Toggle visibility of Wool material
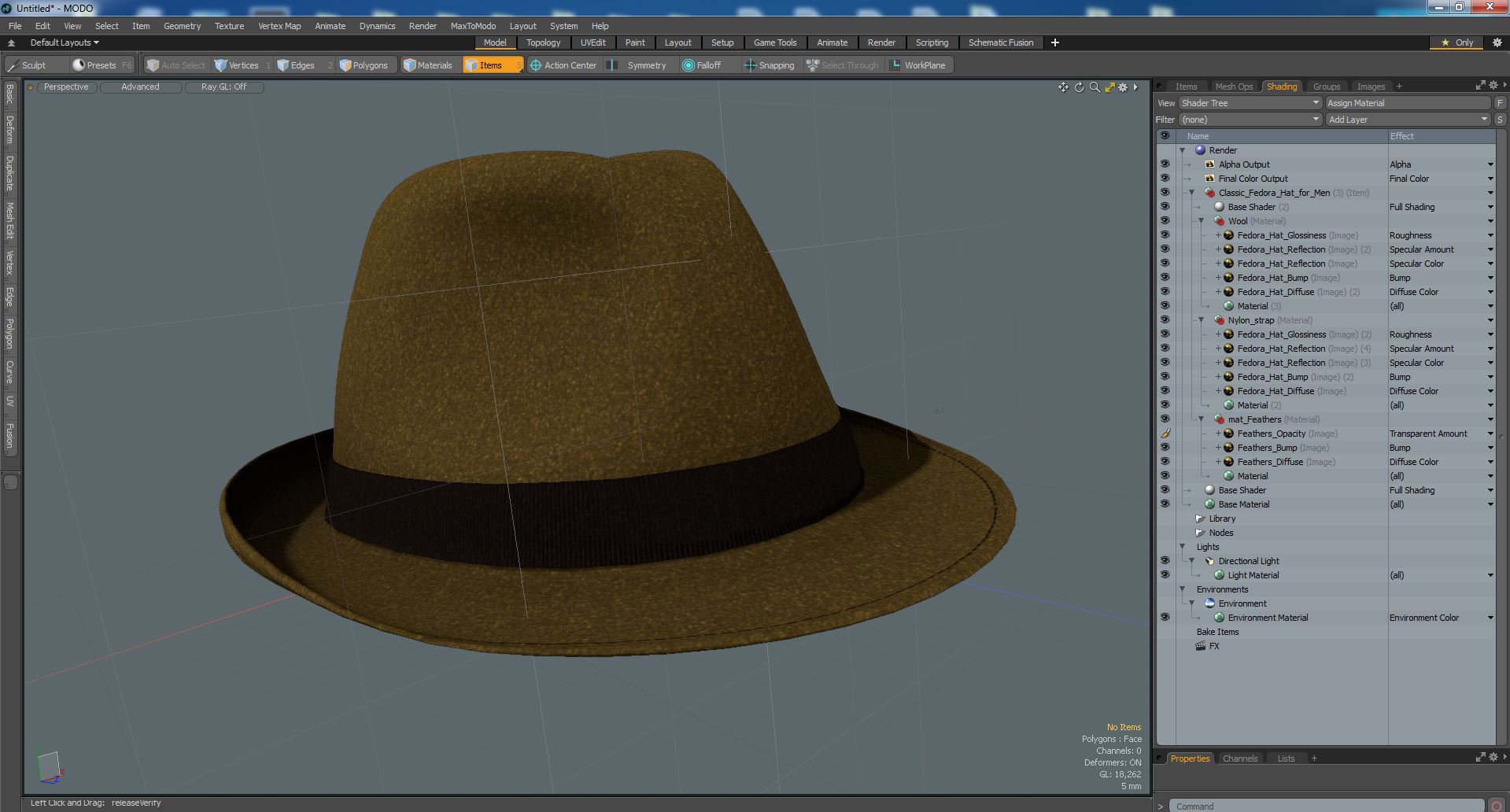 coord(1165,221)
